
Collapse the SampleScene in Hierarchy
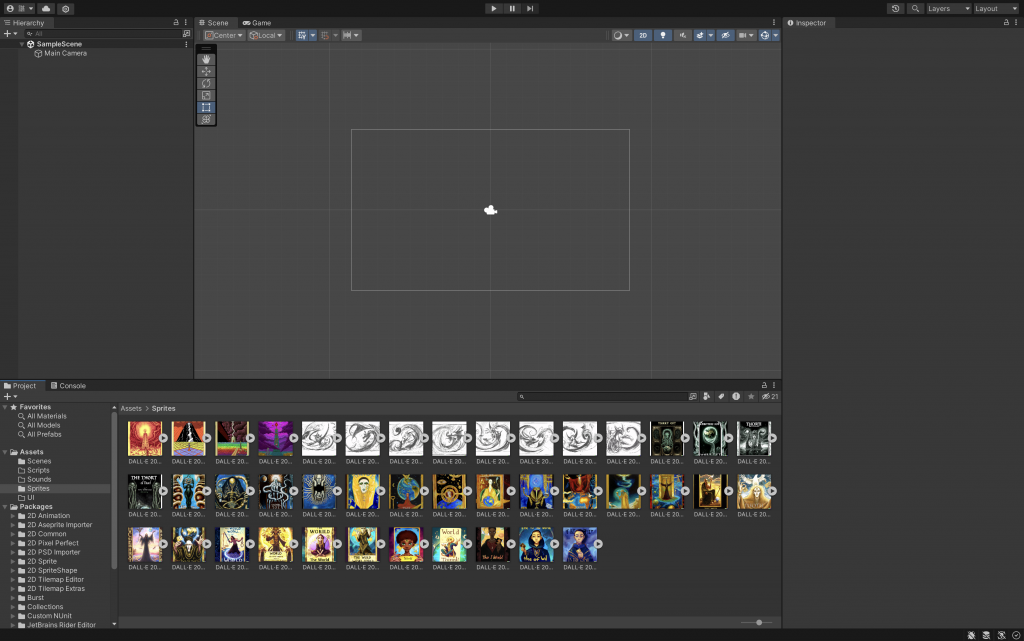tap(22, 44)
